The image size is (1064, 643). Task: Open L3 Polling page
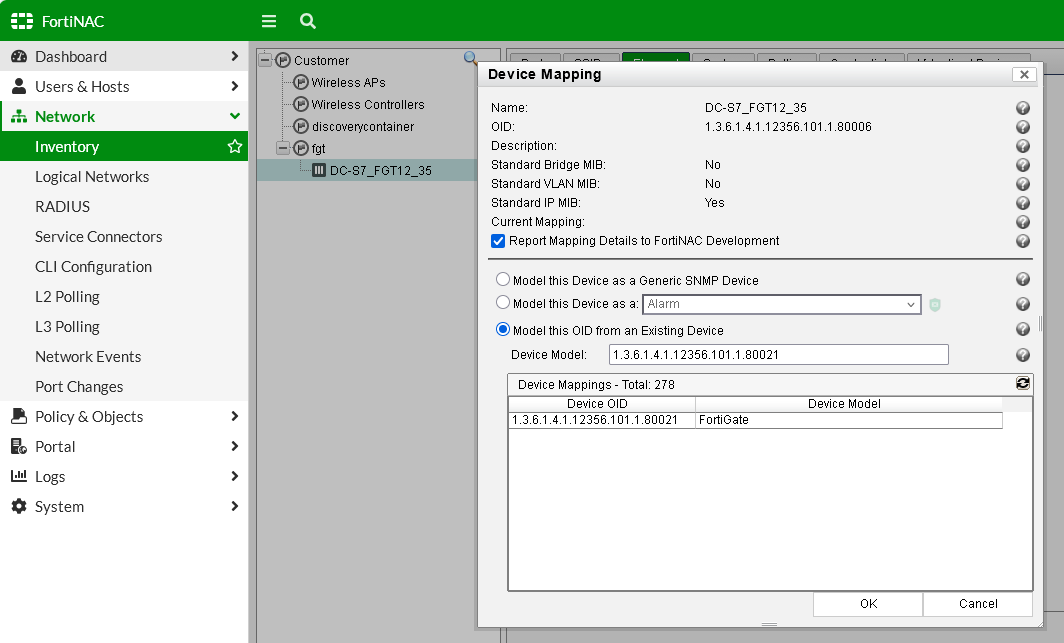click(x=67, y=326)
